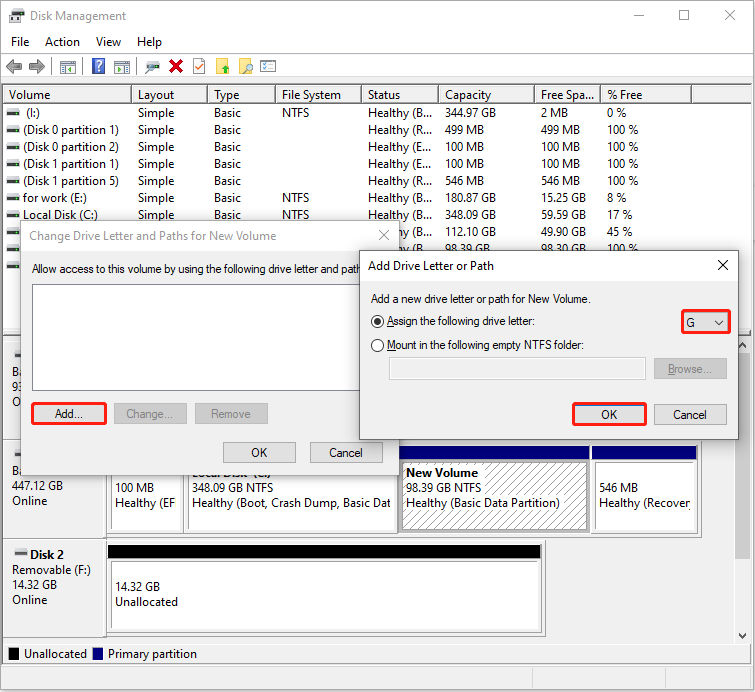The height and width of the screenshot is (692, 755).
Task: Click Cancel in Change Drive Letter and Paths dialog
Action: [346, 453]
